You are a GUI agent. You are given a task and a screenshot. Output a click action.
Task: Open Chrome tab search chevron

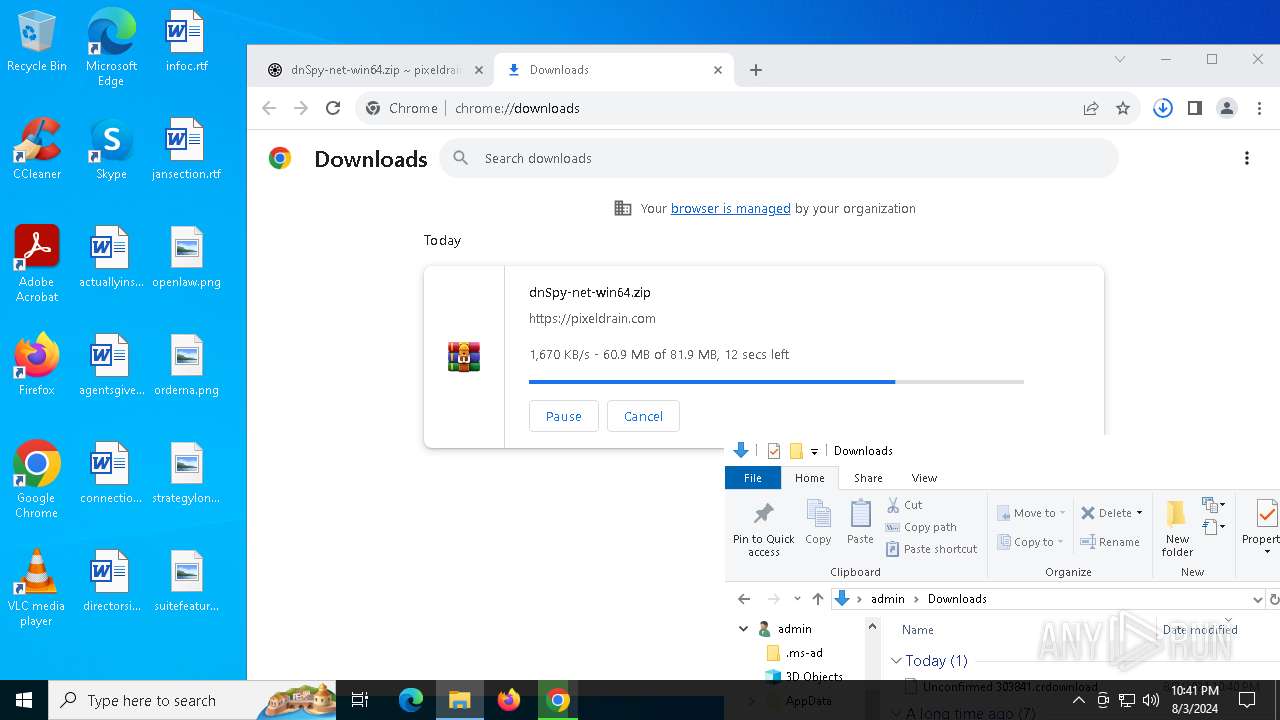click(1120, 59)
